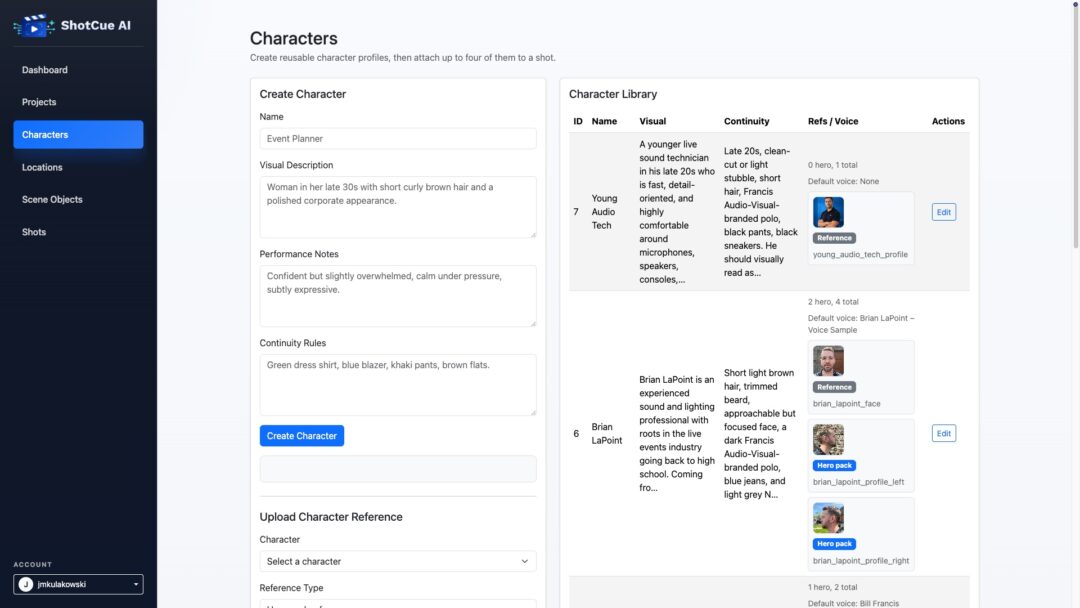Open the jmkulakowski account dropdown
Screen dimensions: 1080x608
tap(78, 584)
